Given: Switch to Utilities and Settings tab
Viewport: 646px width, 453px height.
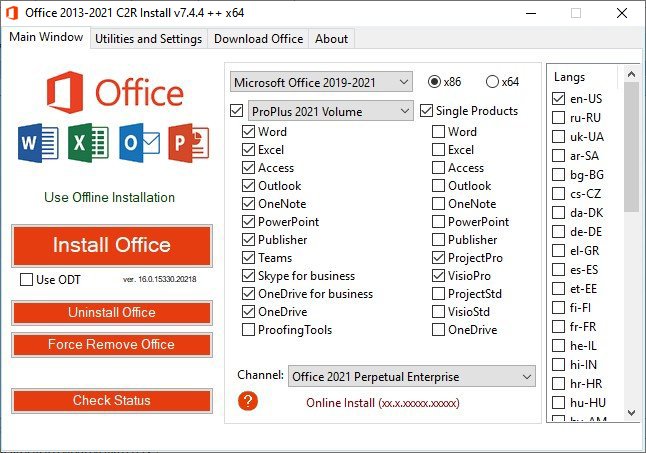Looking at the screenshot, I should [x=148, y=39].
